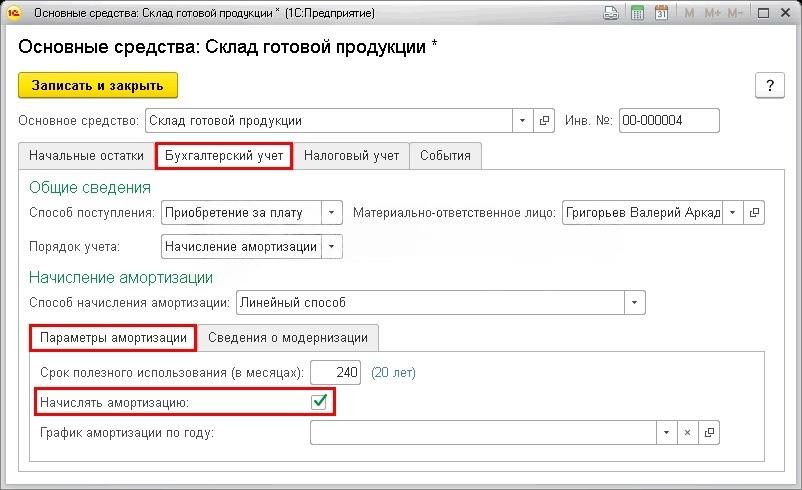Expand the Основное средство dropdown arrow
The image size is (802, 490).
[522, 121]
